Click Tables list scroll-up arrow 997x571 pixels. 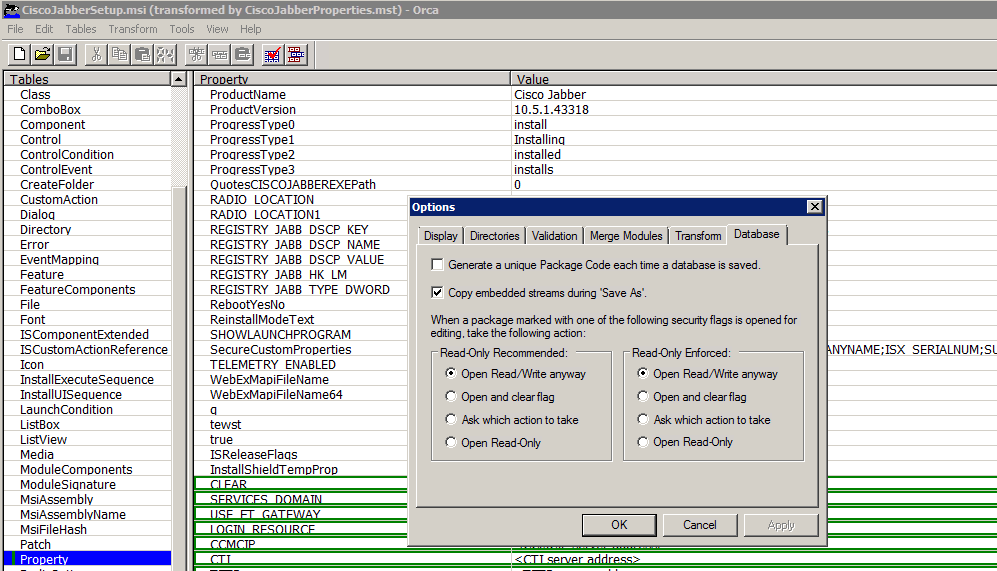[179, 79]
